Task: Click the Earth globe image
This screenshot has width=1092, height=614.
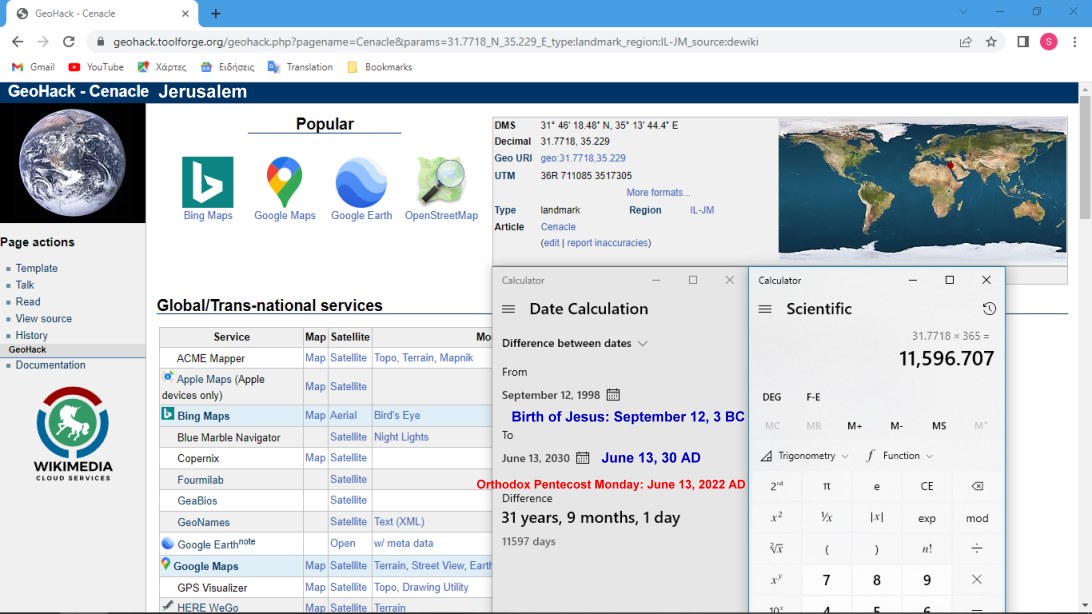Action: coord(72,163)
